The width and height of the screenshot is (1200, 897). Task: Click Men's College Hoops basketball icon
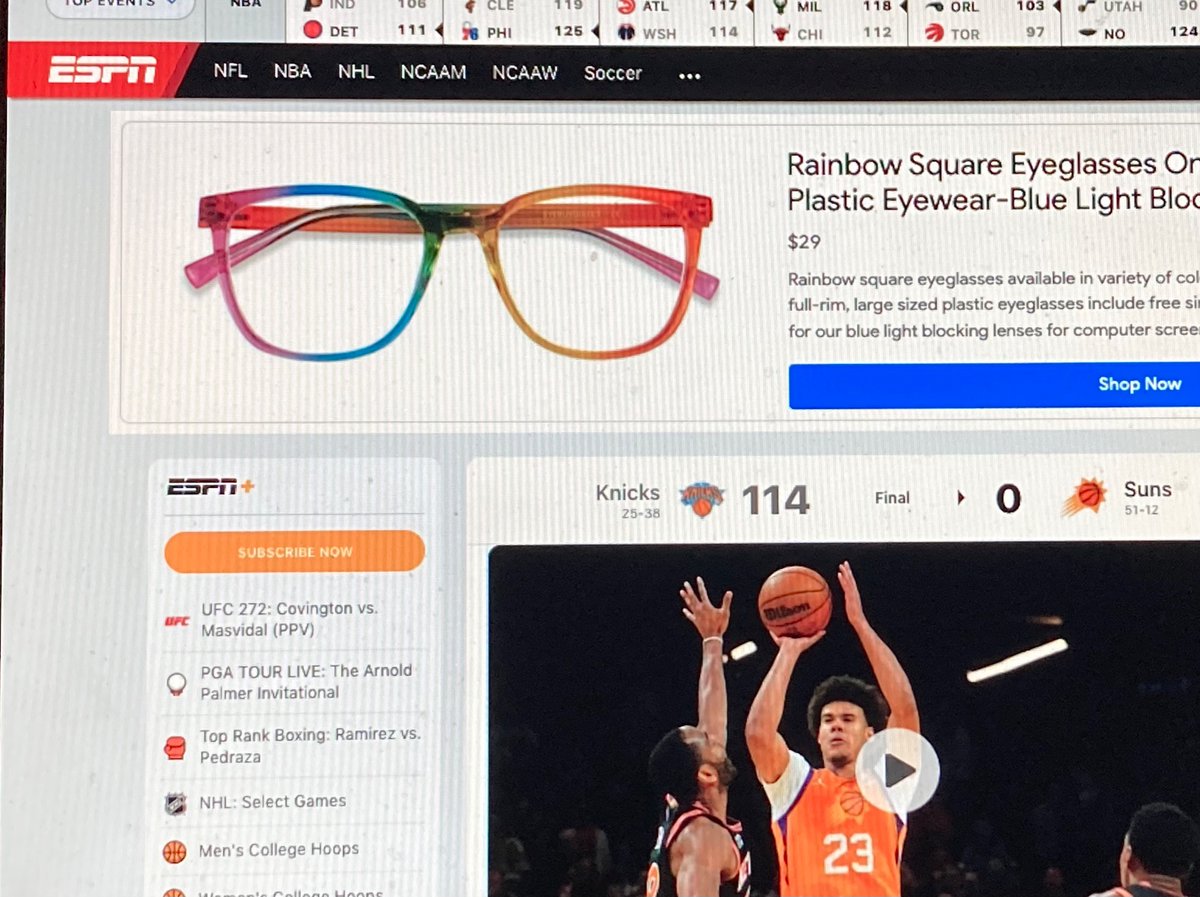(x=174, y=852)
